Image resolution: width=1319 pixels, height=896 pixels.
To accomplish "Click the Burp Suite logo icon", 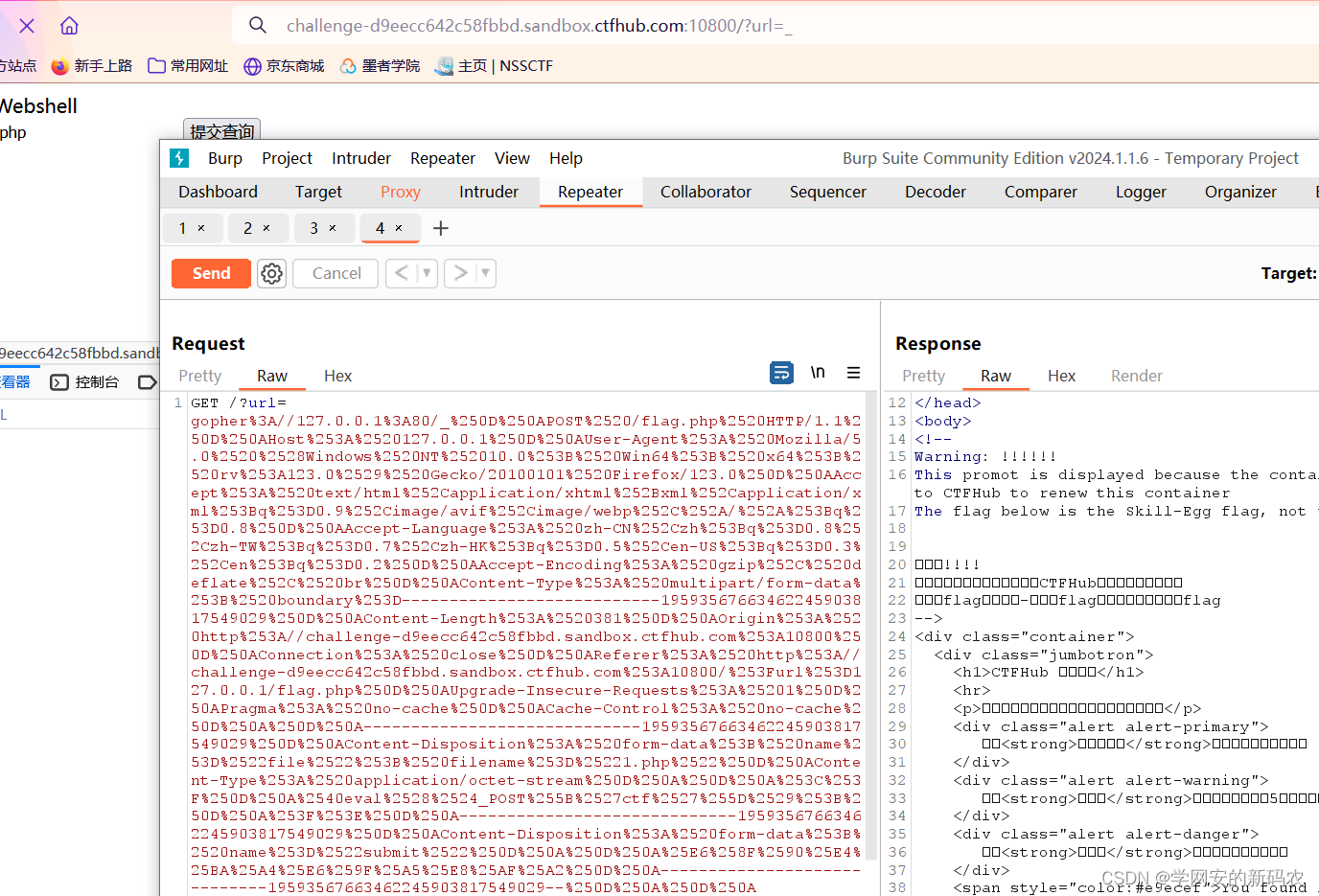I will click(x=179, y=158).
